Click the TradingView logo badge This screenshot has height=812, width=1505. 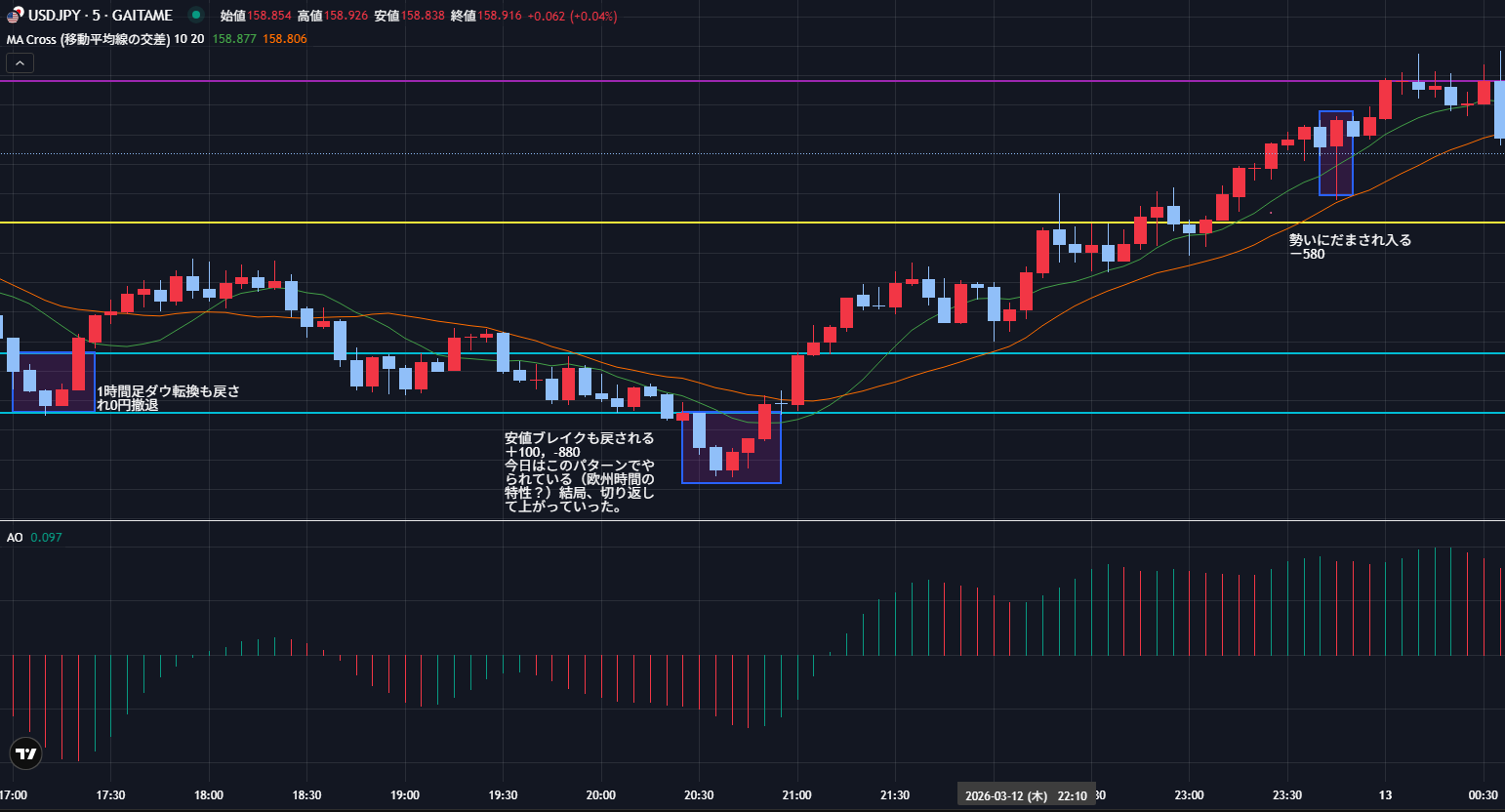click(26, 753)
